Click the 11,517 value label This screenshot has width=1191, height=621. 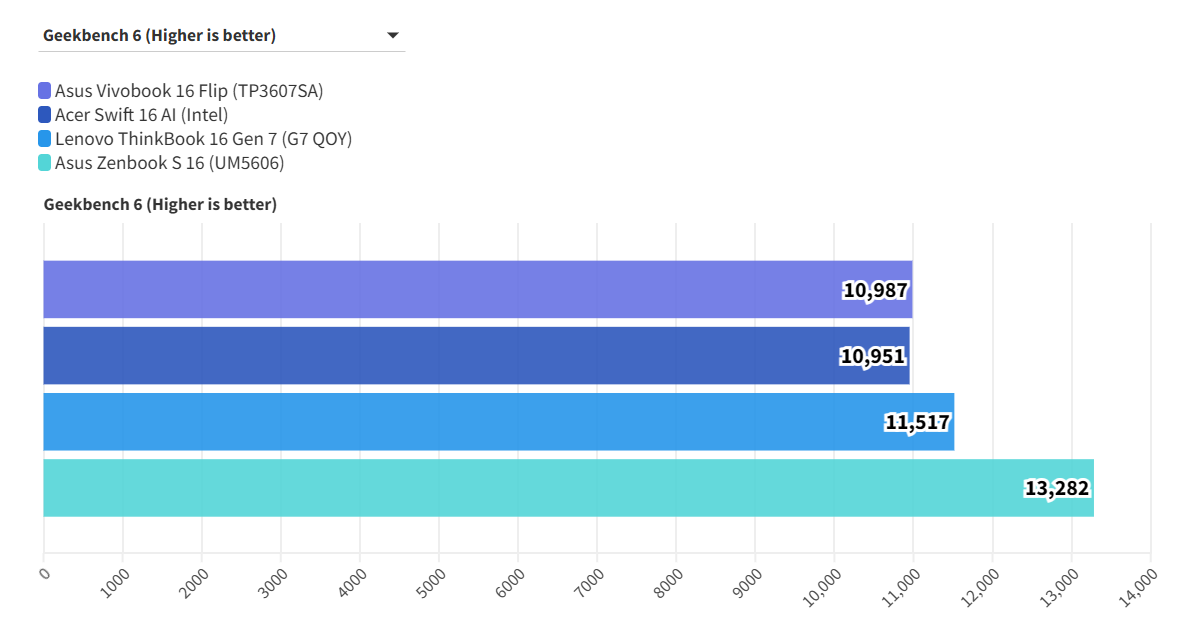(x=917, y=423)
